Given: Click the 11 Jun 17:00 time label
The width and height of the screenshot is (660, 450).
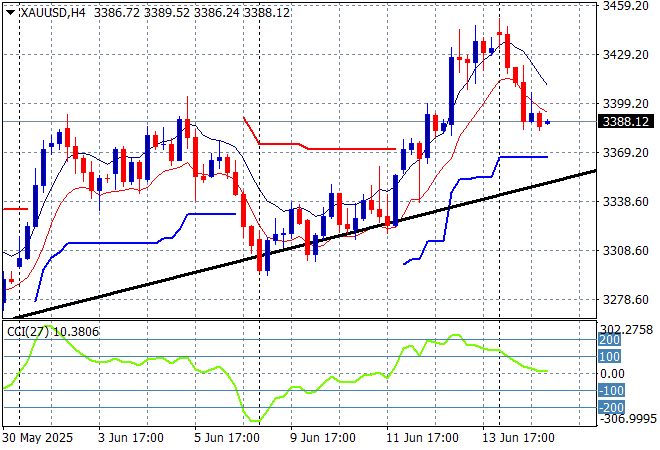Looking at the screenshot, I should 422,438.
